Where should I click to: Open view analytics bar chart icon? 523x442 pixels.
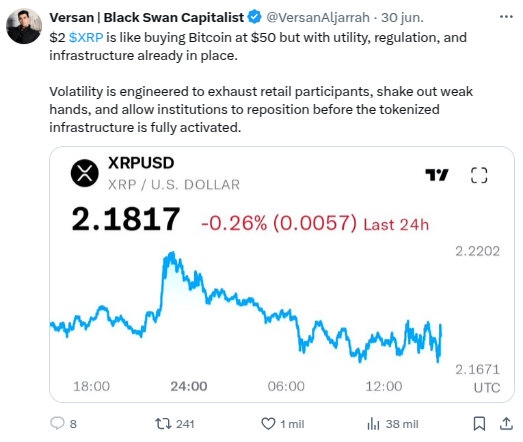click(373, 424)
